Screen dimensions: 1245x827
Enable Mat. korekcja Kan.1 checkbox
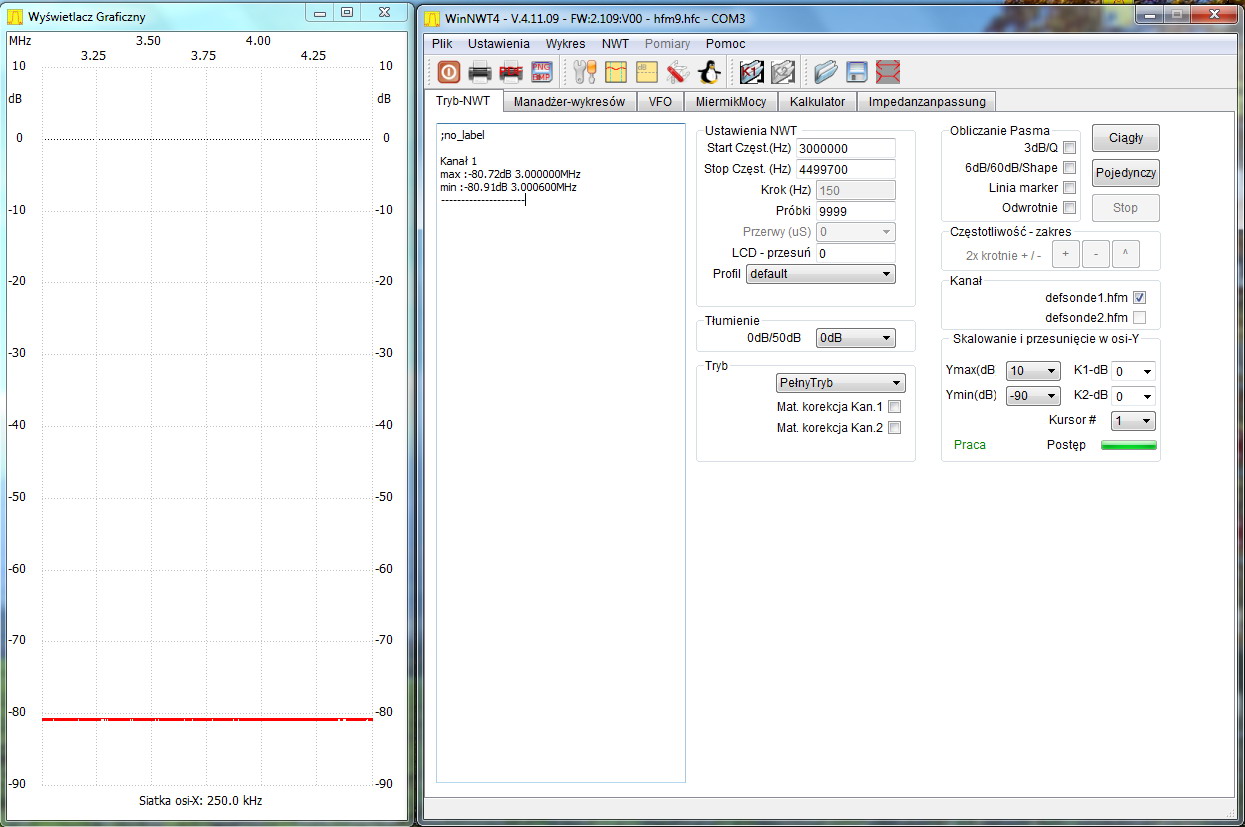click(894, 407)
